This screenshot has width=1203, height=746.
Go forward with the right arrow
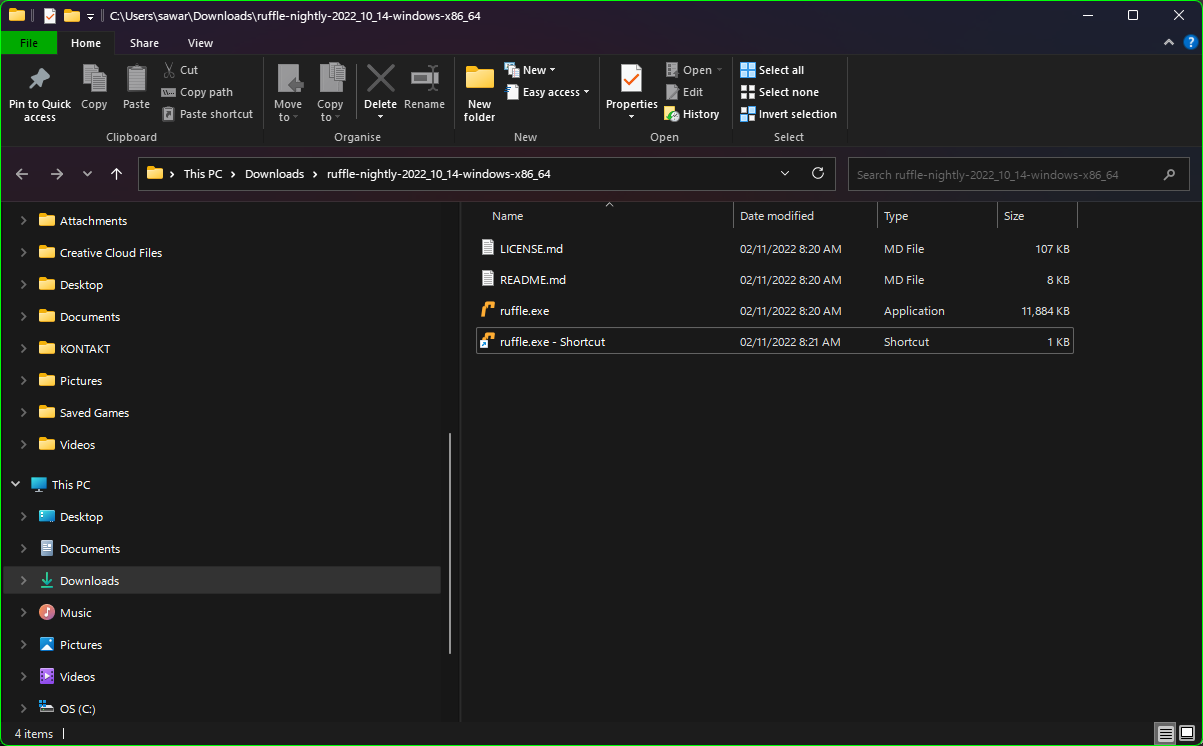pos(57,174)
